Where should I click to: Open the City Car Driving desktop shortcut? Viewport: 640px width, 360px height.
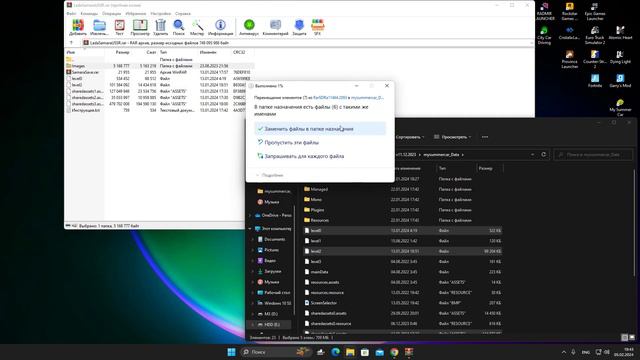coord(544,36)
